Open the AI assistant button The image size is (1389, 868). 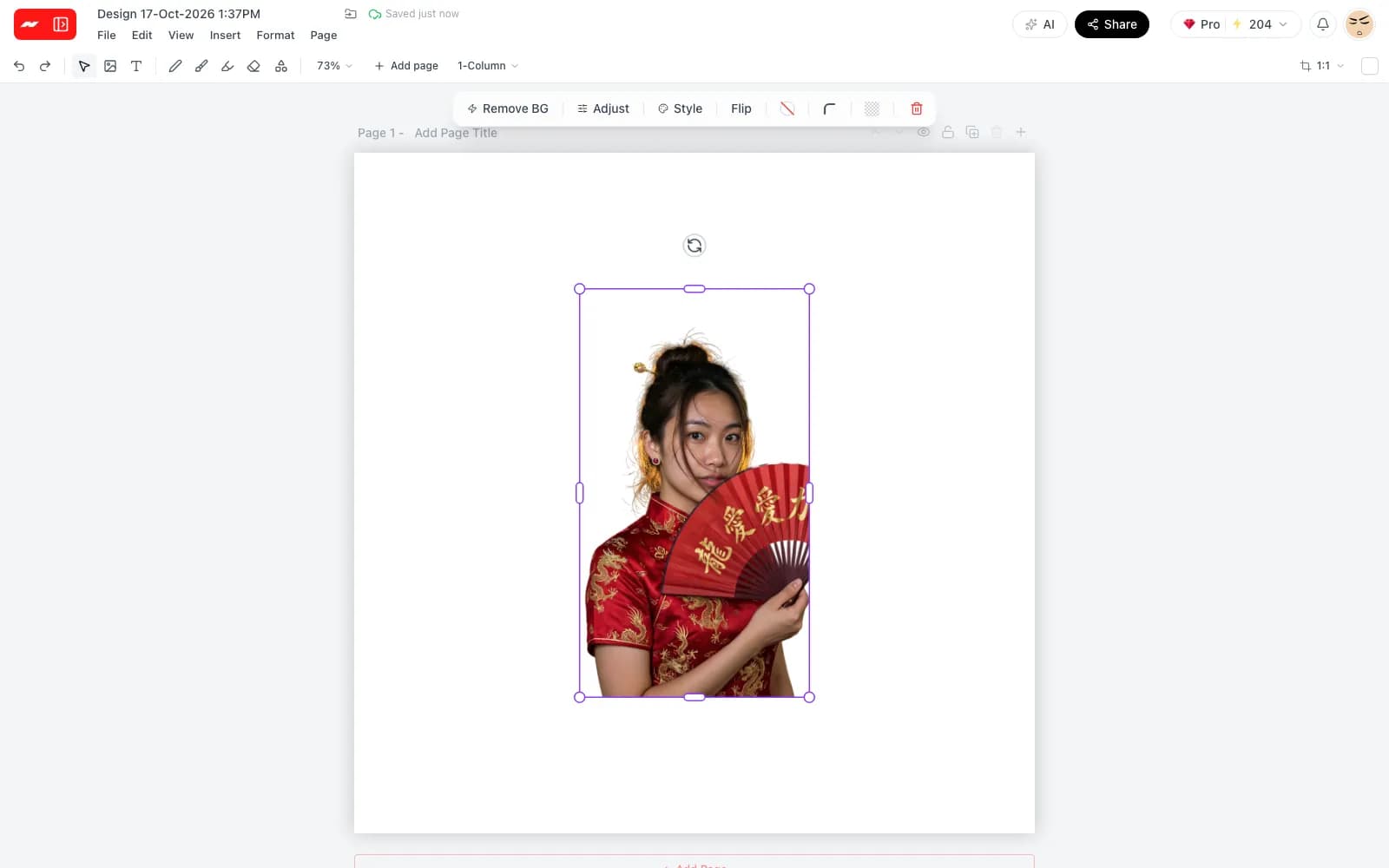pos(1039,24)
